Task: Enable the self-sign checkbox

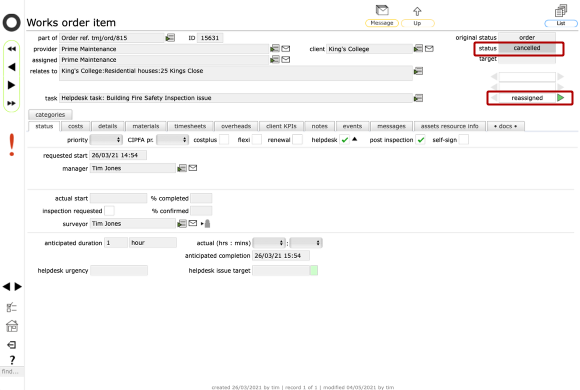Action: pyautogui.click(x=464, y=140)
